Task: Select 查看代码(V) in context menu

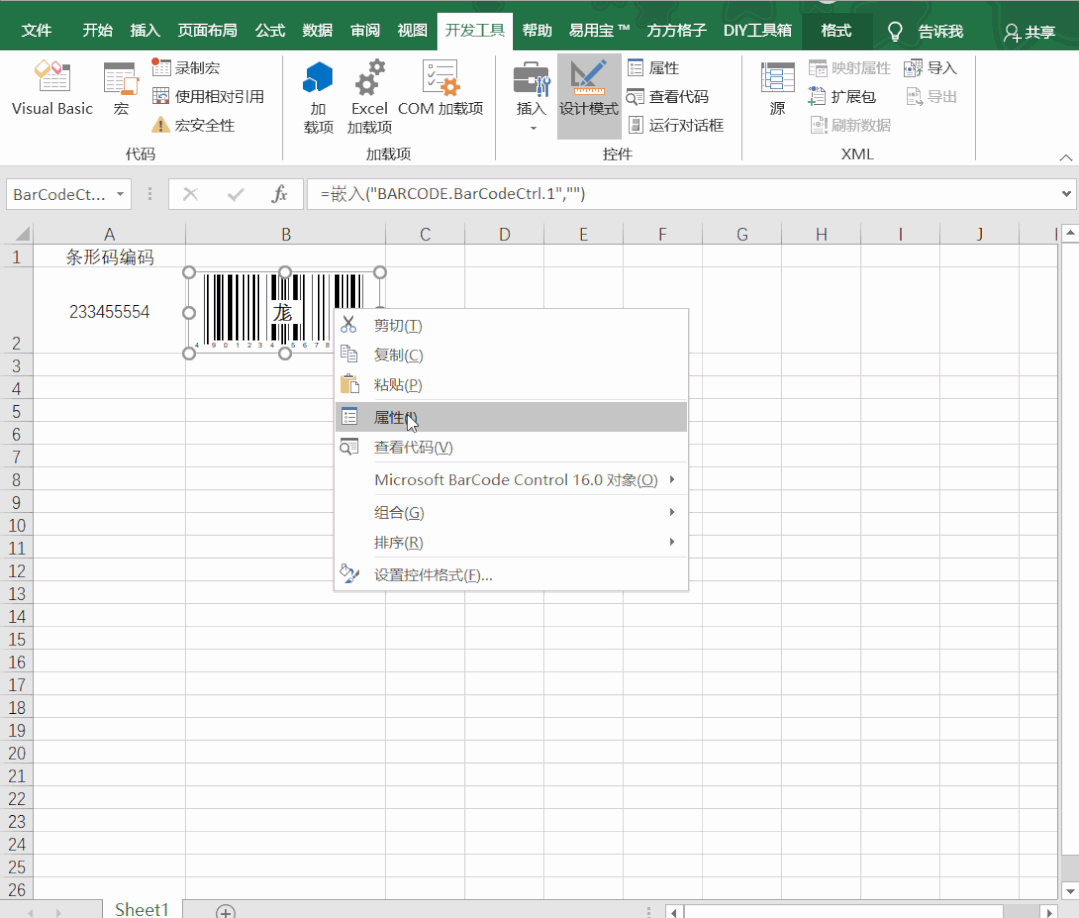Action: 511,447
